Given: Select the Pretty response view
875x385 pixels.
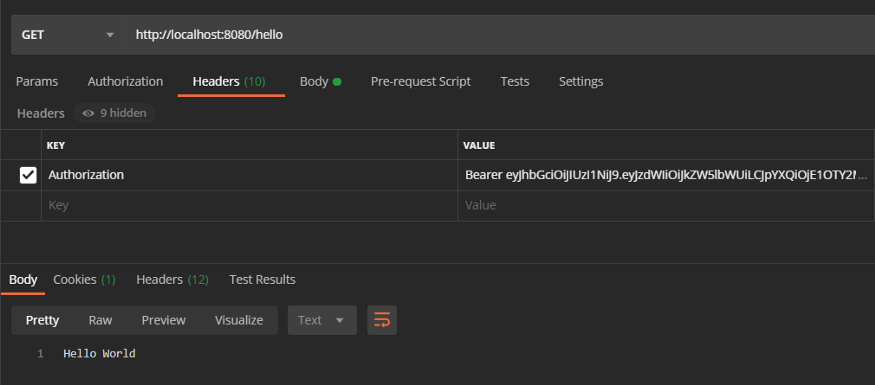Looking at the screenshot, I should pos(42,320).
